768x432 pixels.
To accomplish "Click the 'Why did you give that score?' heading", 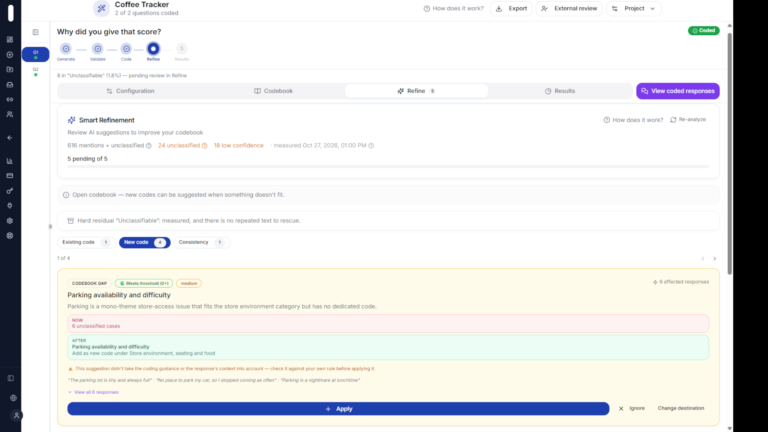I will pyautogui.click(x=109, y=32).
